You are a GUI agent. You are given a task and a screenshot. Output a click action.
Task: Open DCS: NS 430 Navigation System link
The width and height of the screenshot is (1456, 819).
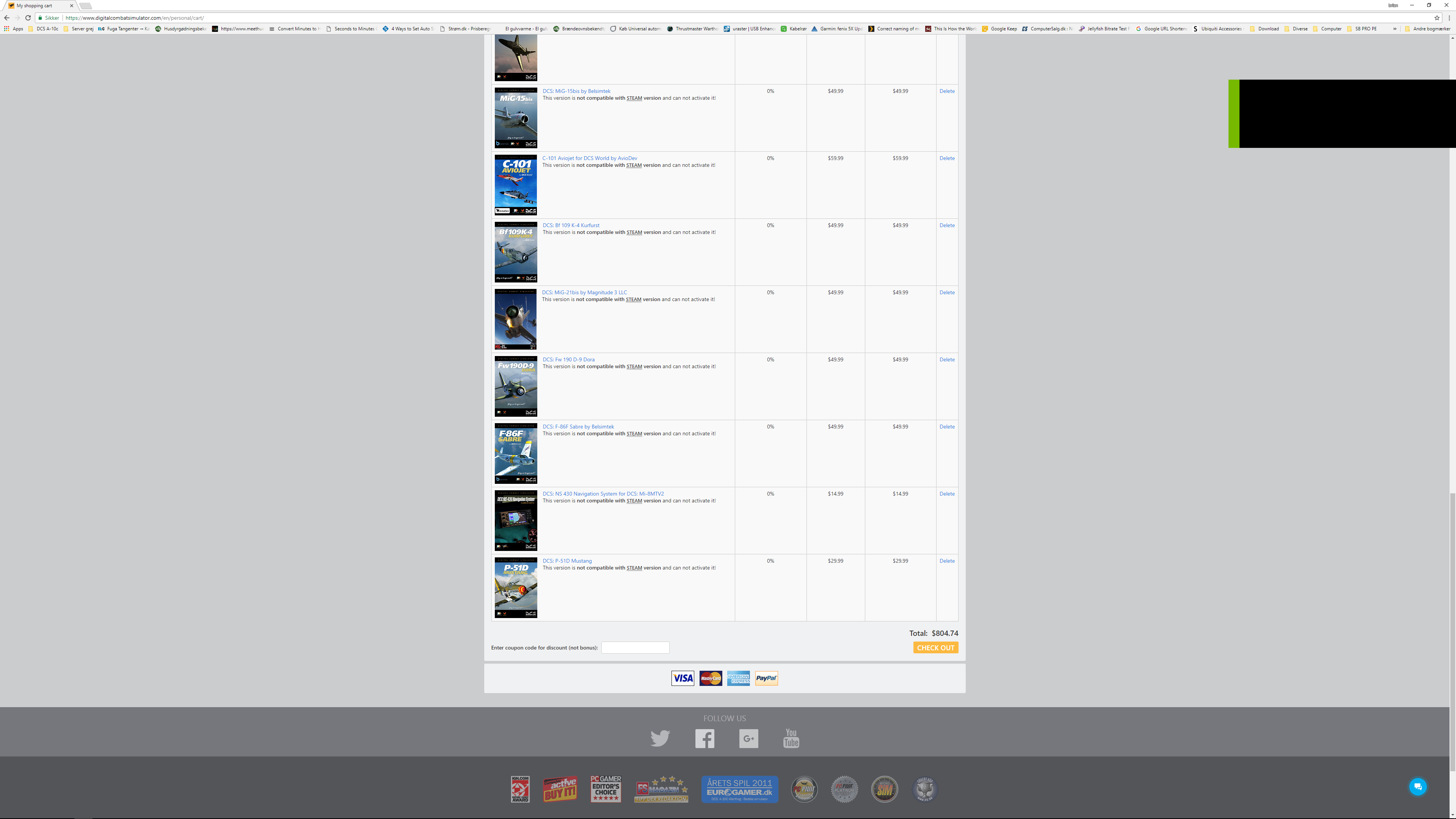[x=603, y=494]
